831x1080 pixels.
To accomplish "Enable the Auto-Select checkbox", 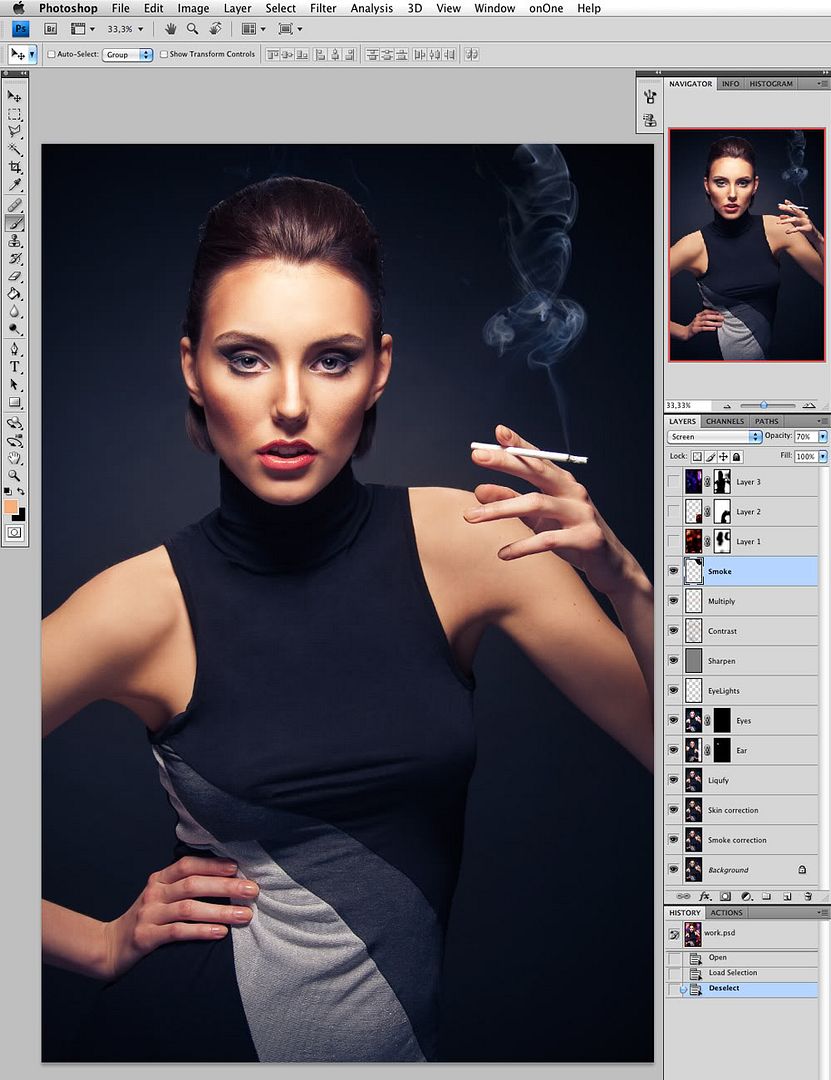I will pos(51,54).
